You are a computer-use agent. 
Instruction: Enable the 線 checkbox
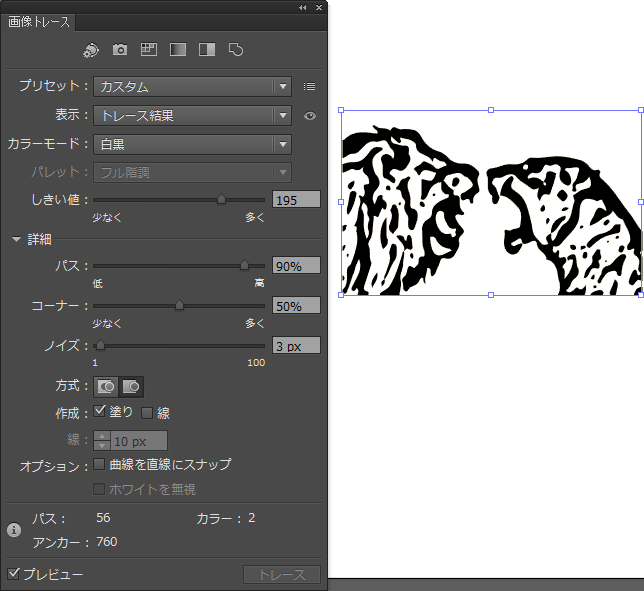(x=148, y=412)
